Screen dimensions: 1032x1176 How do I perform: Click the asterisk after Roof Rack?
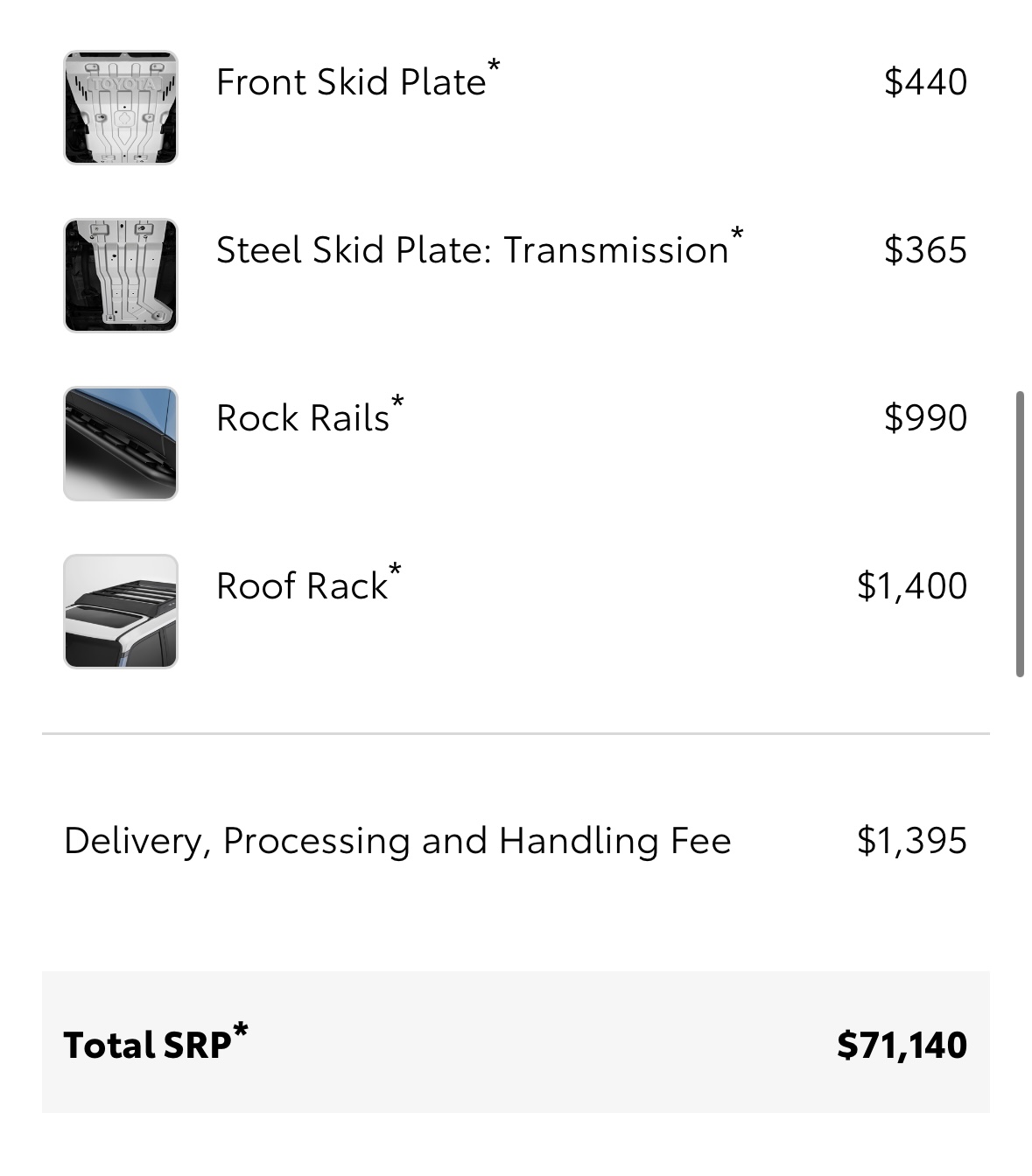pos(396,570)
